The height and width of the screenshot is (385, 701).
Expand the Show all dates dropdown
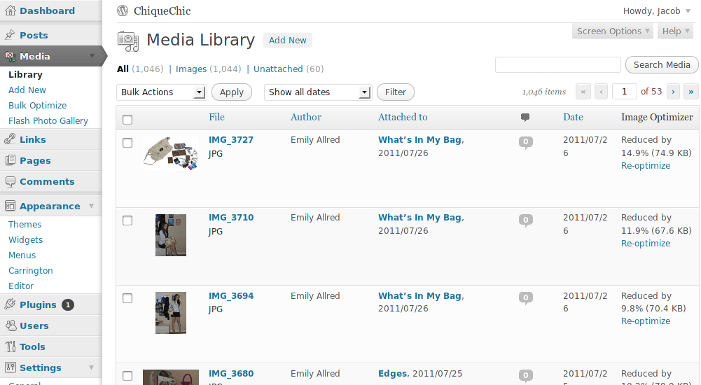click(318, 92)
